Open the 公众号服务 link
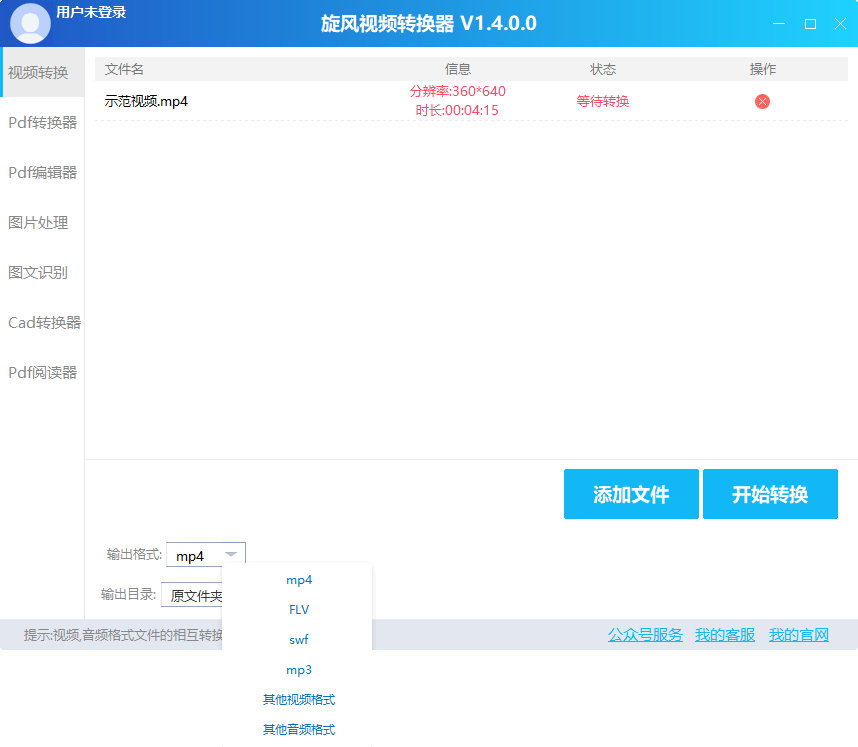This screenshot has height=747, width=858. coord(645,635)
